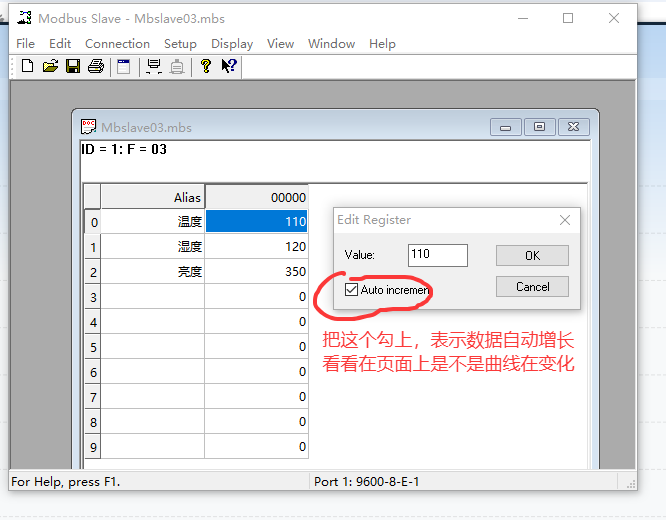Click the slave definition window icon

(x=124, y=66)
